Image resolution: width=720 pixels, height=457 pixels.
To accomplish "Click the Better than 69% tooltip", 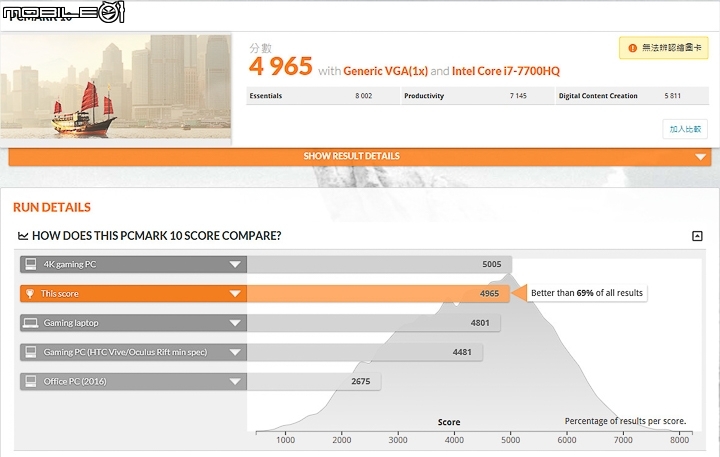I will pyautogui.click(x=586, y=293).
